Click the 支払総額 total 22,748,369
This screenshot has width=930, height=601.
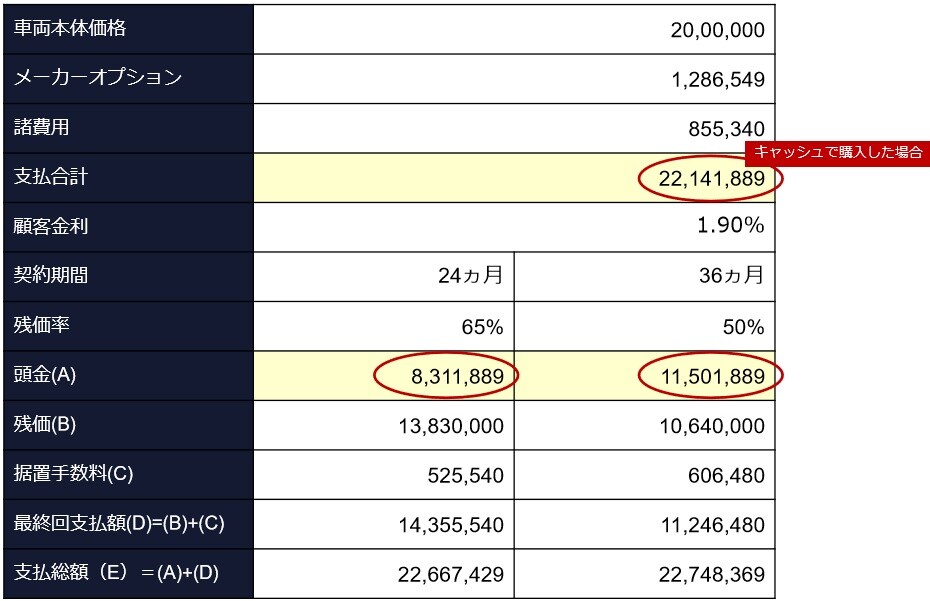[712, 575]
